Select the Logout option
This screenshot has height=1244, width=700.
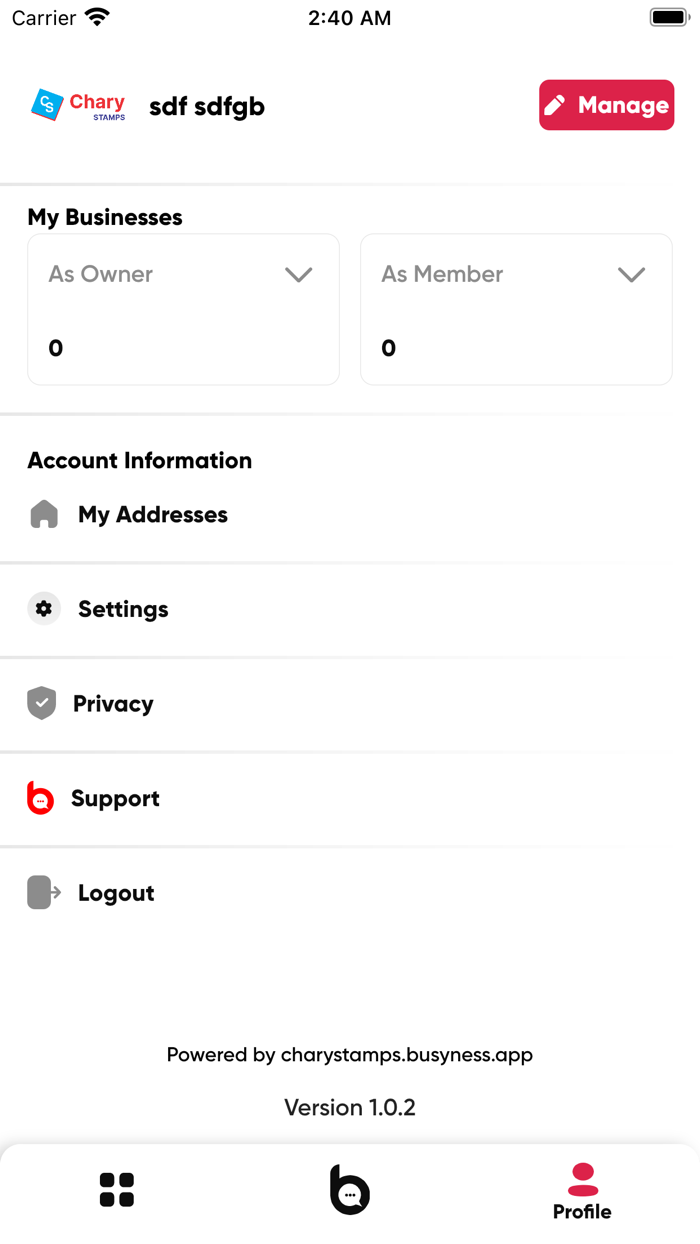(x=116, y=893)
